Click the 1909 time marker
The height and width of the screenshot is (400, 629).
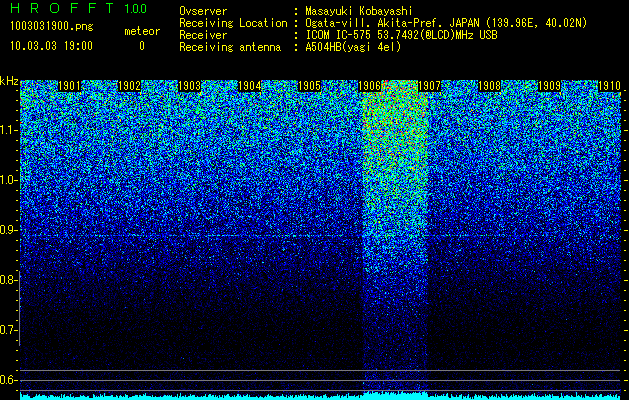point(549,86)
